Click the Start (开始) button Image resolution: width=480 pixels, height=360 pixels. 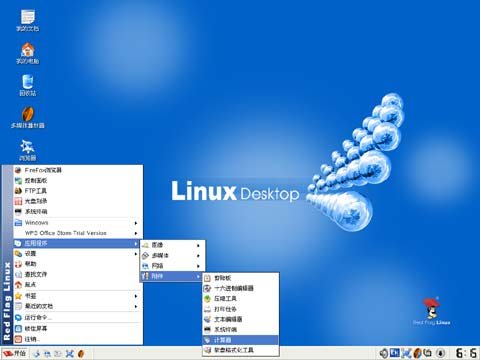(14, 353)
